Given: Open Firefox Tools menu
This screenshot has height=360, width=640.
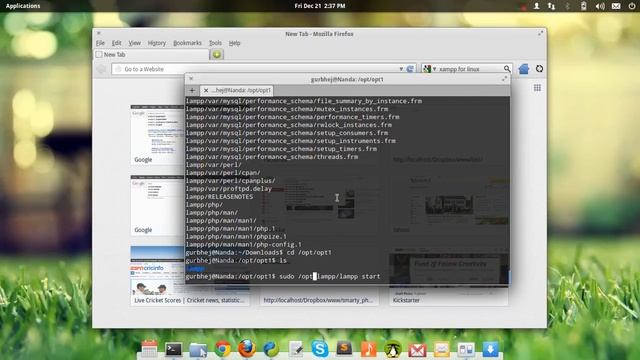Looking at the screenshot, I should click(215, 43).
